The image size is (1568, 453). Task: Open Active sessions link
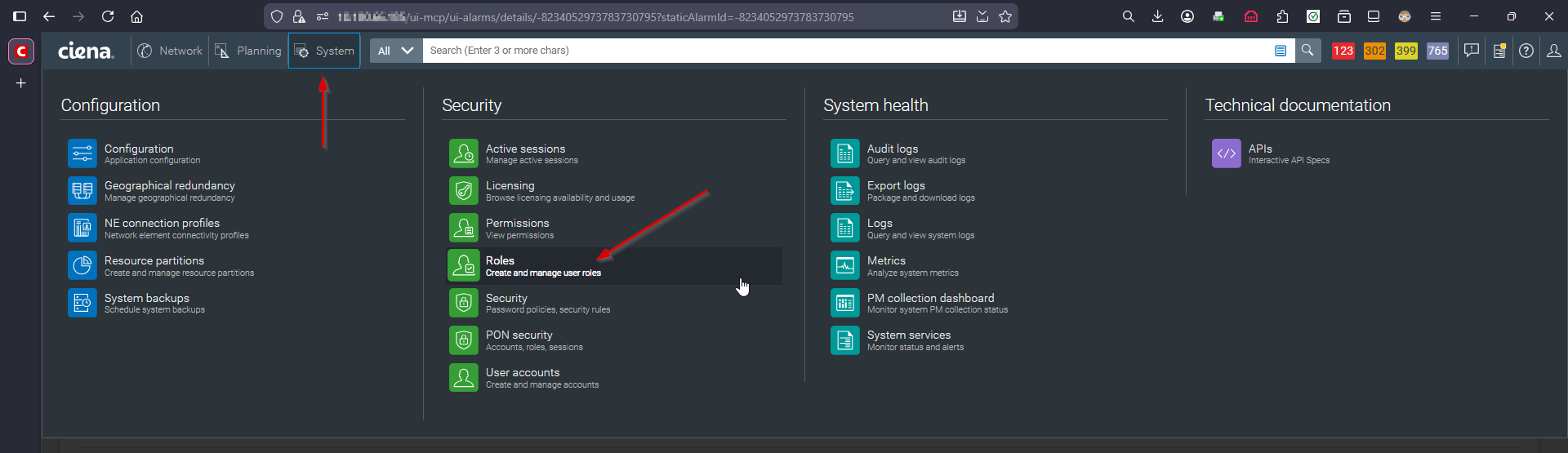click(525, 149)
